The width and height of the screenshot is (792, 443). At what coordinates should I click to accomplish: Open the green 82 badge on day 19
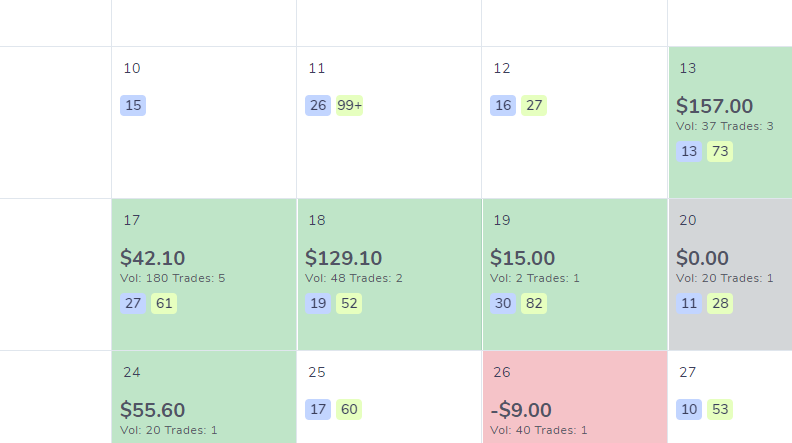point(534,304)
